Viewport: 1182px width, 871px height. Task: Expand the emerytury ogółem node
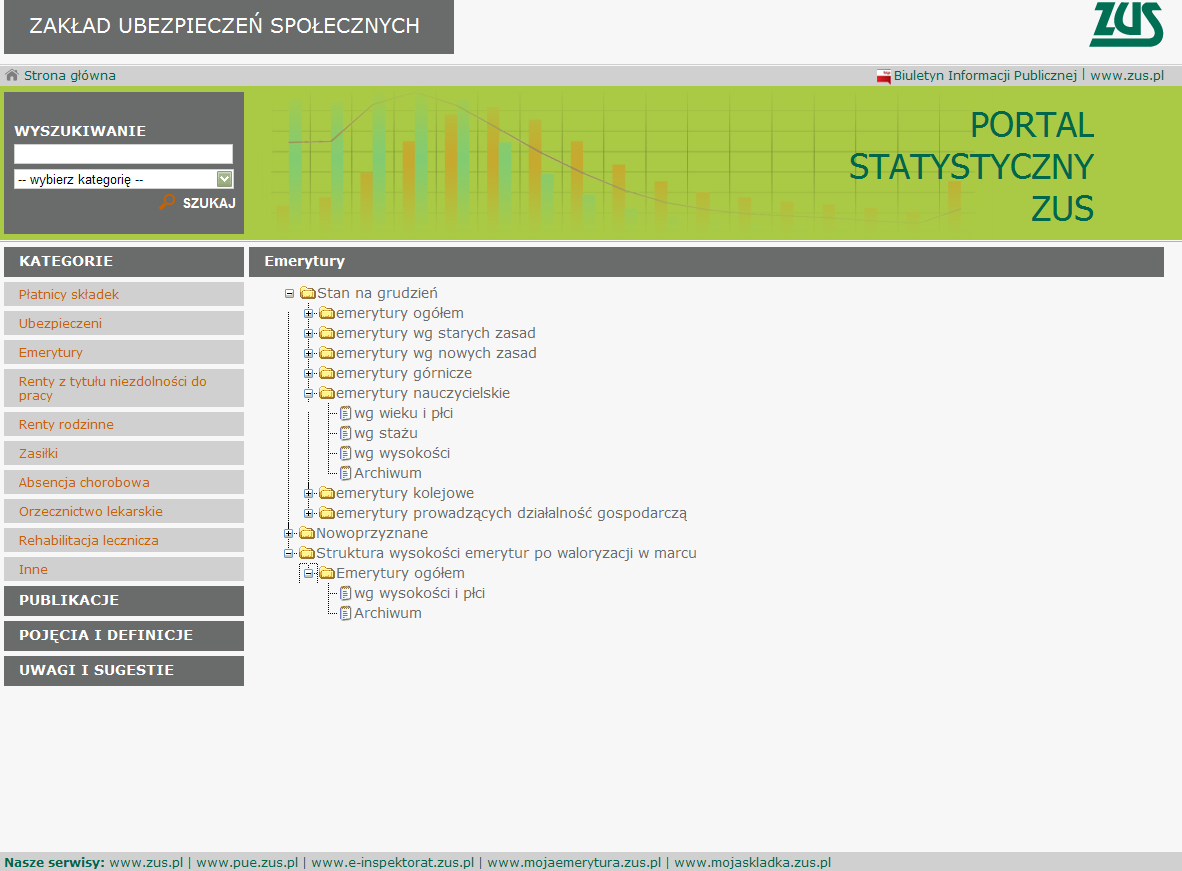pos(308,313)
